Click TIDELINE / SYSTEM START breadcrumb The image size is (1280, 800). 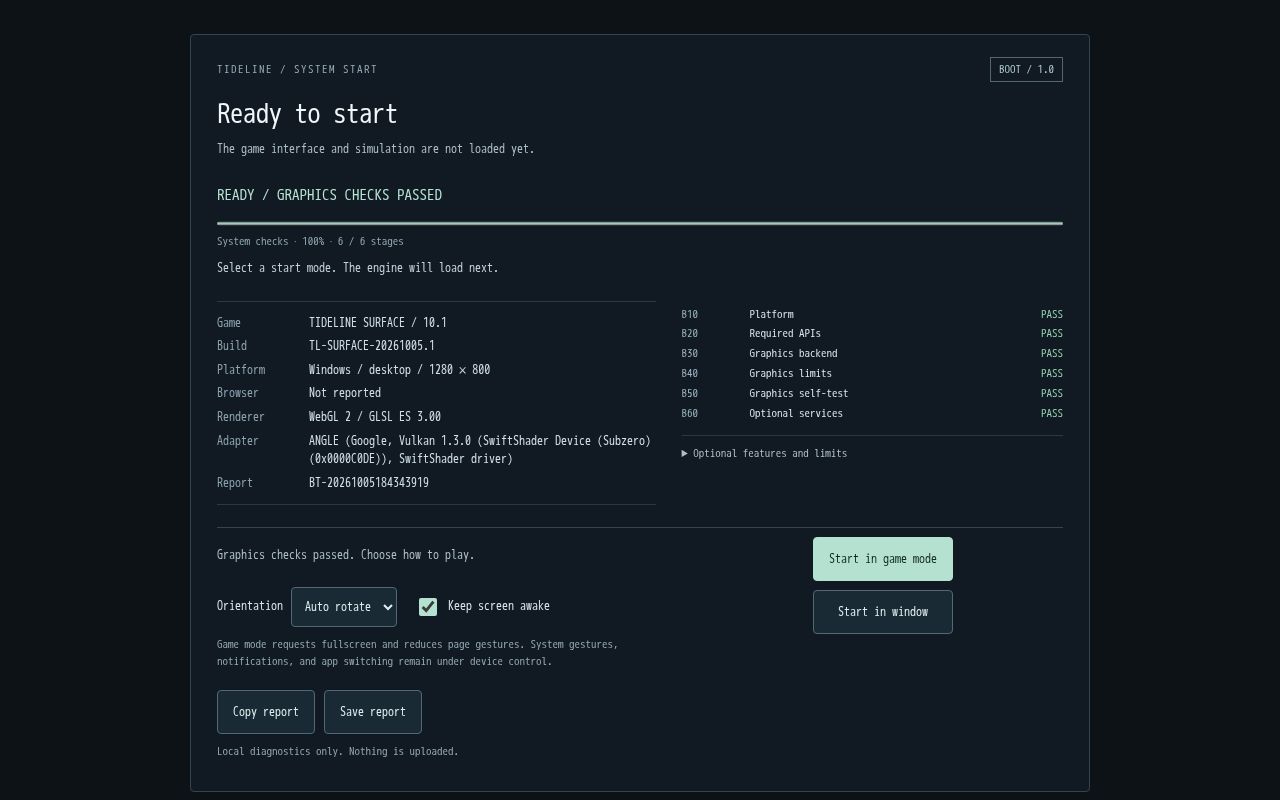[297, 70]
